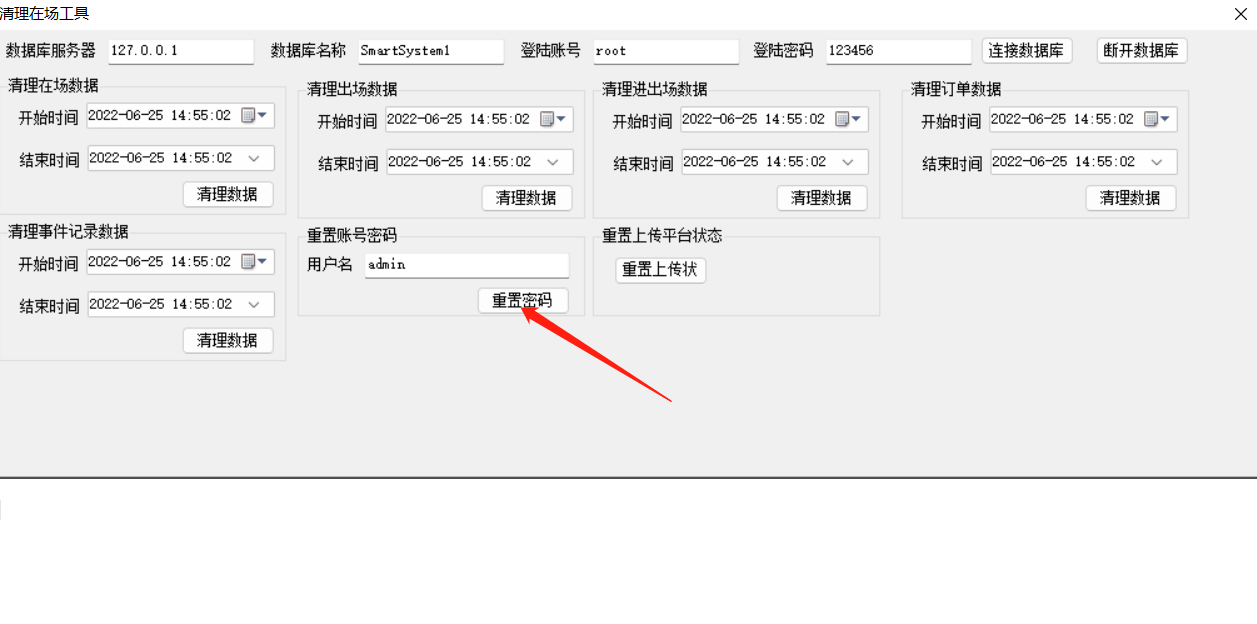Expand 结束时间 dropdown in 清理订单数据
This screenshot has width=1257, height=624.
1157,162
